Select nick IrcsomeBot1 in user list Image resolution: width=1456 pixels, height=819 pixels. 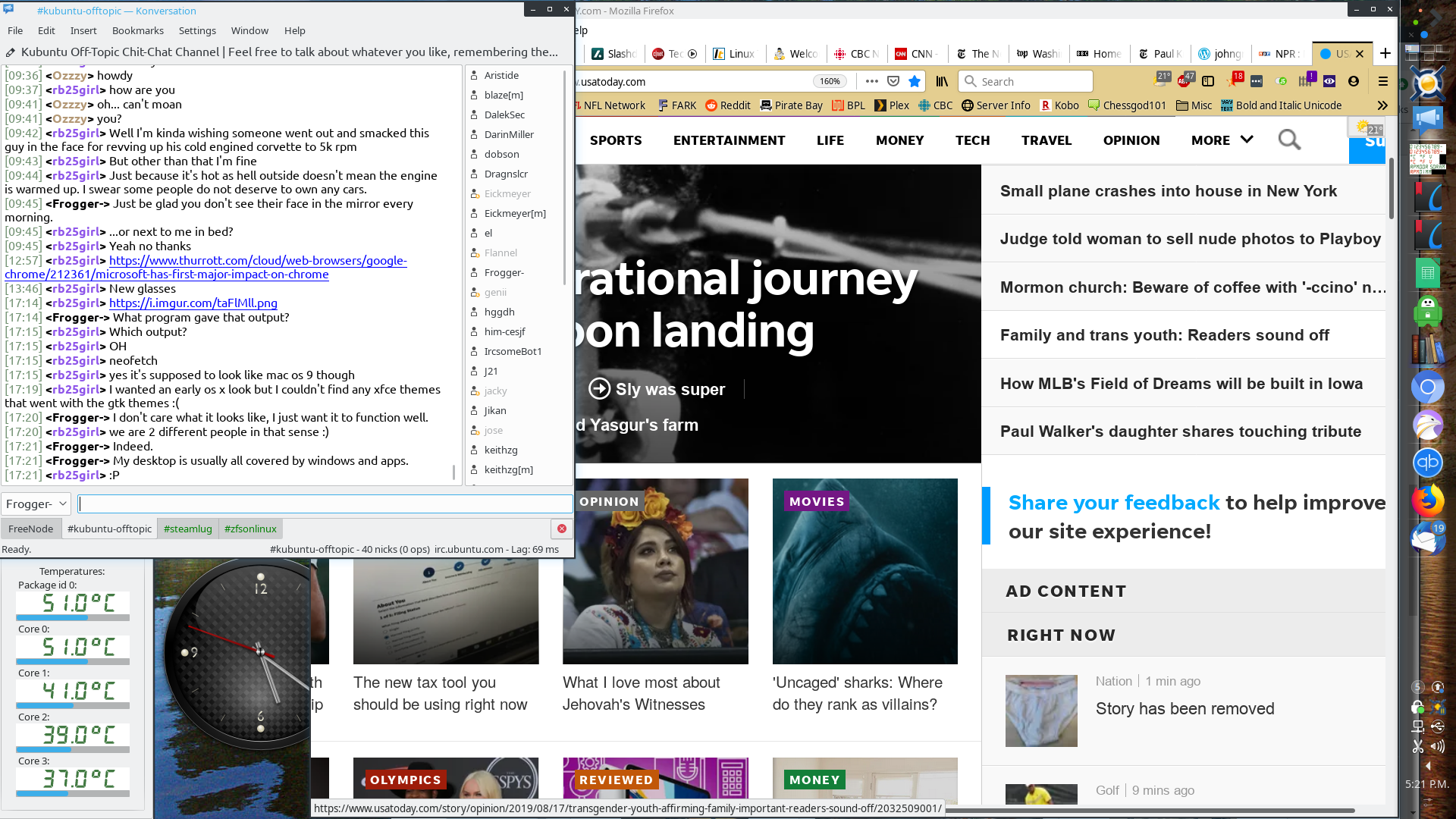[513, 351]
